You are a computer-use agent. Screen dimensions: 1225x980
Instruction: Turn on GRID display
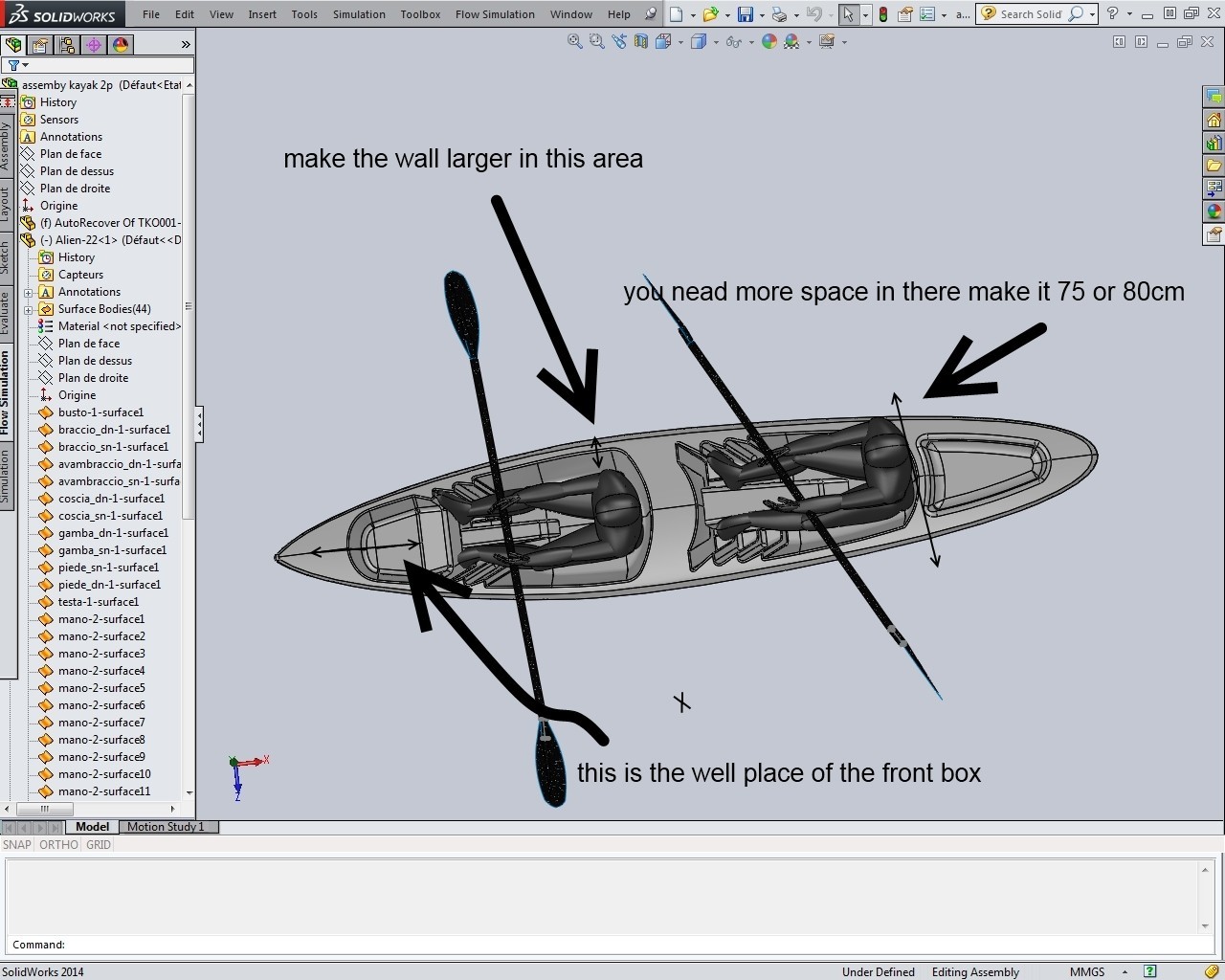click(99, 844)
